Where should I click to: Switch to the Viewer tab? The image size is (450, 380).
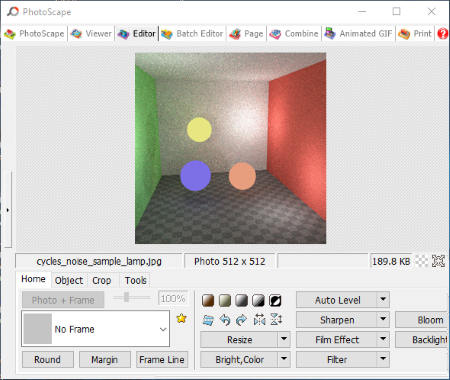(91, 34)
